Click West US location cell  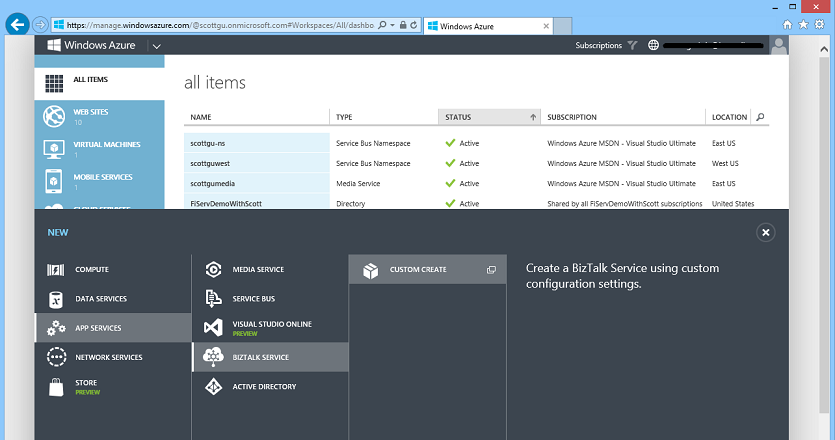[x=725, y=164]
